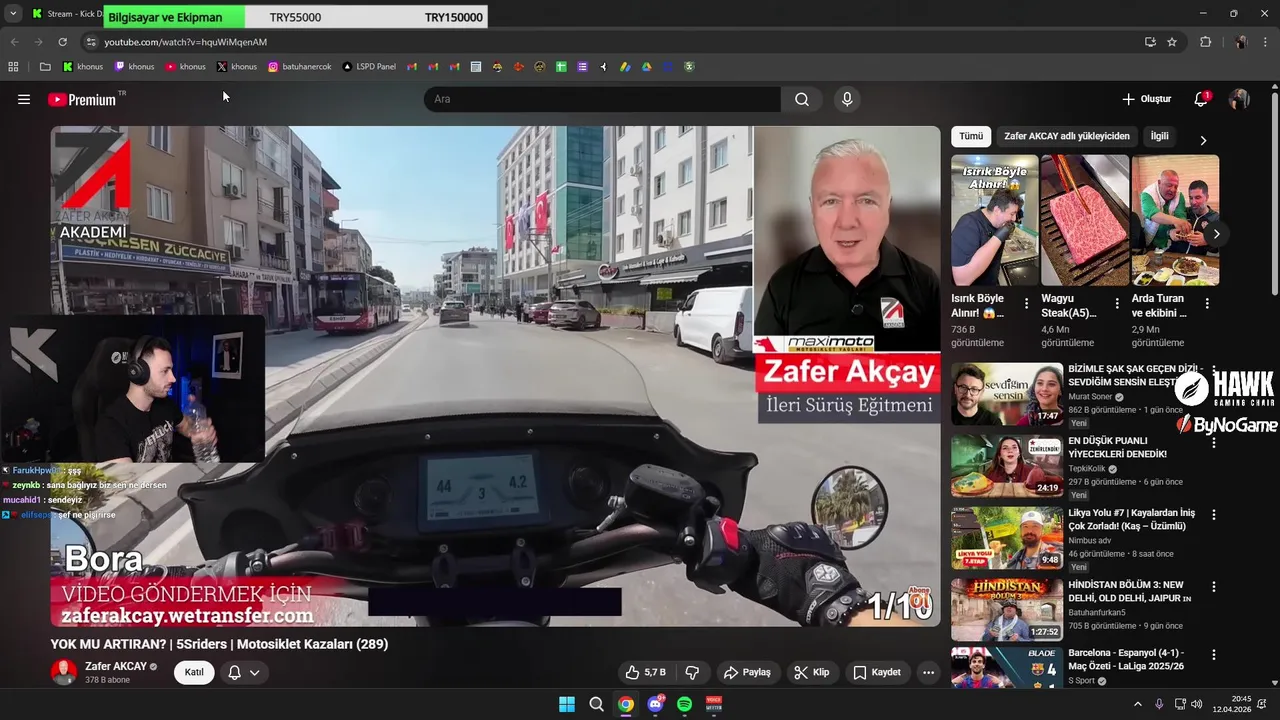Open the Google Drive bookmark icon
The width and height of the screenshot is (1280, 720).
647,67
